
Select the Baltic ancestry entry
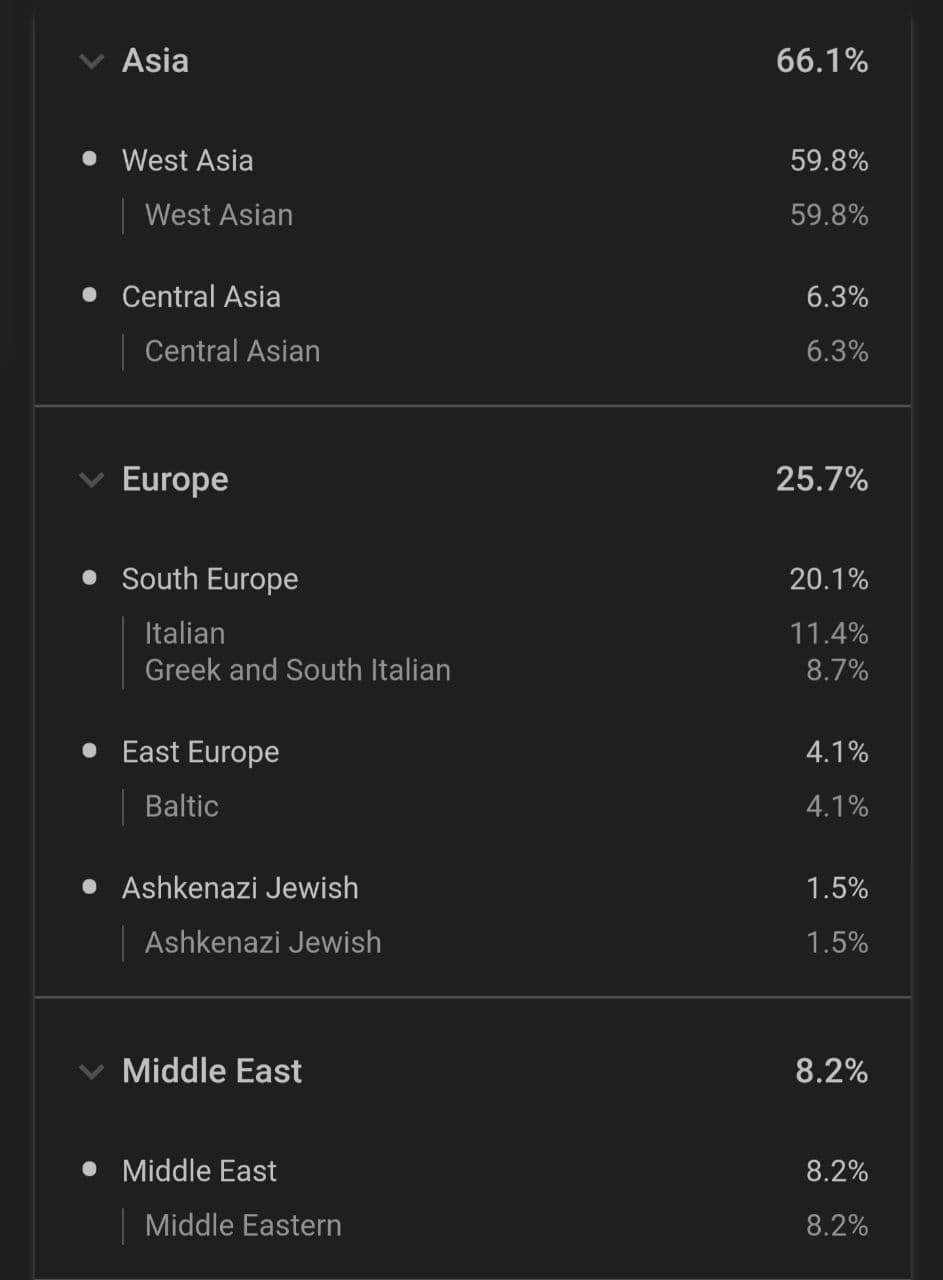[x=181, y=806]
